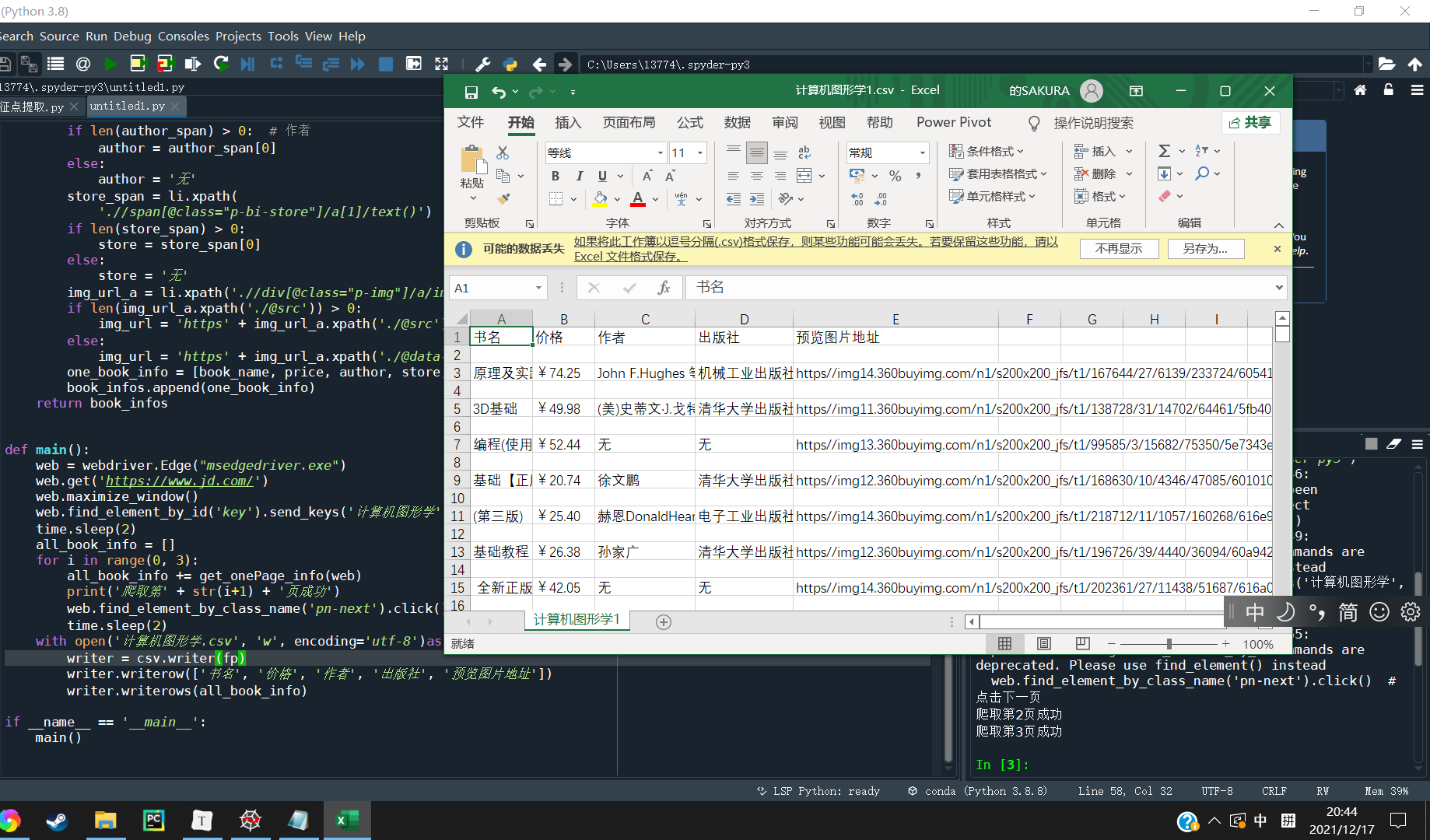The height and width of the screenshot is (840, 1430).
Task: Toggle Italic formatting in Excel
Action: tap(579, 176)
